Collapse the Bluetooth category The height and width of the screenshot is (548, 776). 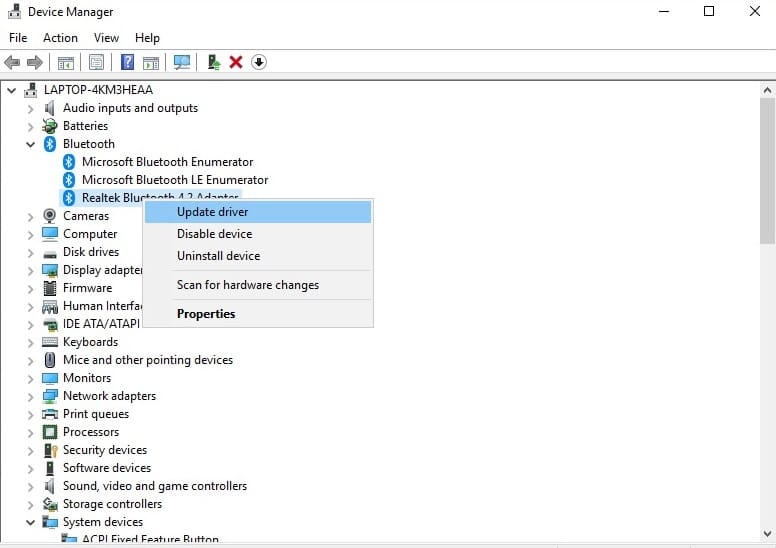click(x=30, y=144)
